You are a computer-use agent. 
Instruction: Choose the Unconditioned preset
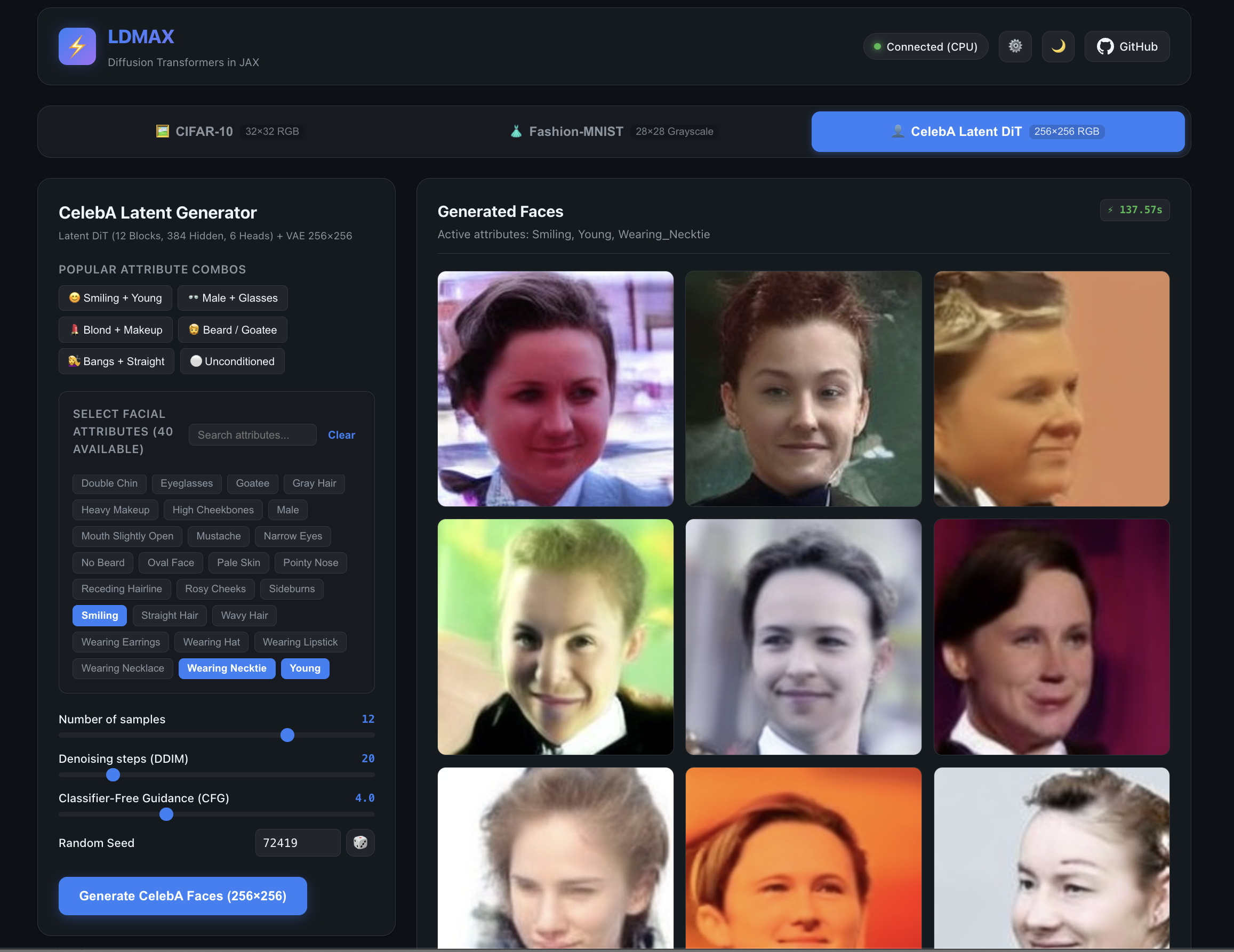coord(232,361)
